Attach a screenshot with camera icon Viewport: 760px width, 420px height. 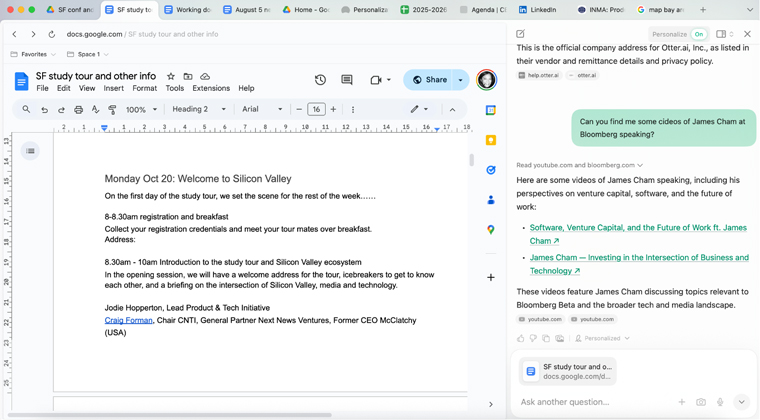coord(701,402)
